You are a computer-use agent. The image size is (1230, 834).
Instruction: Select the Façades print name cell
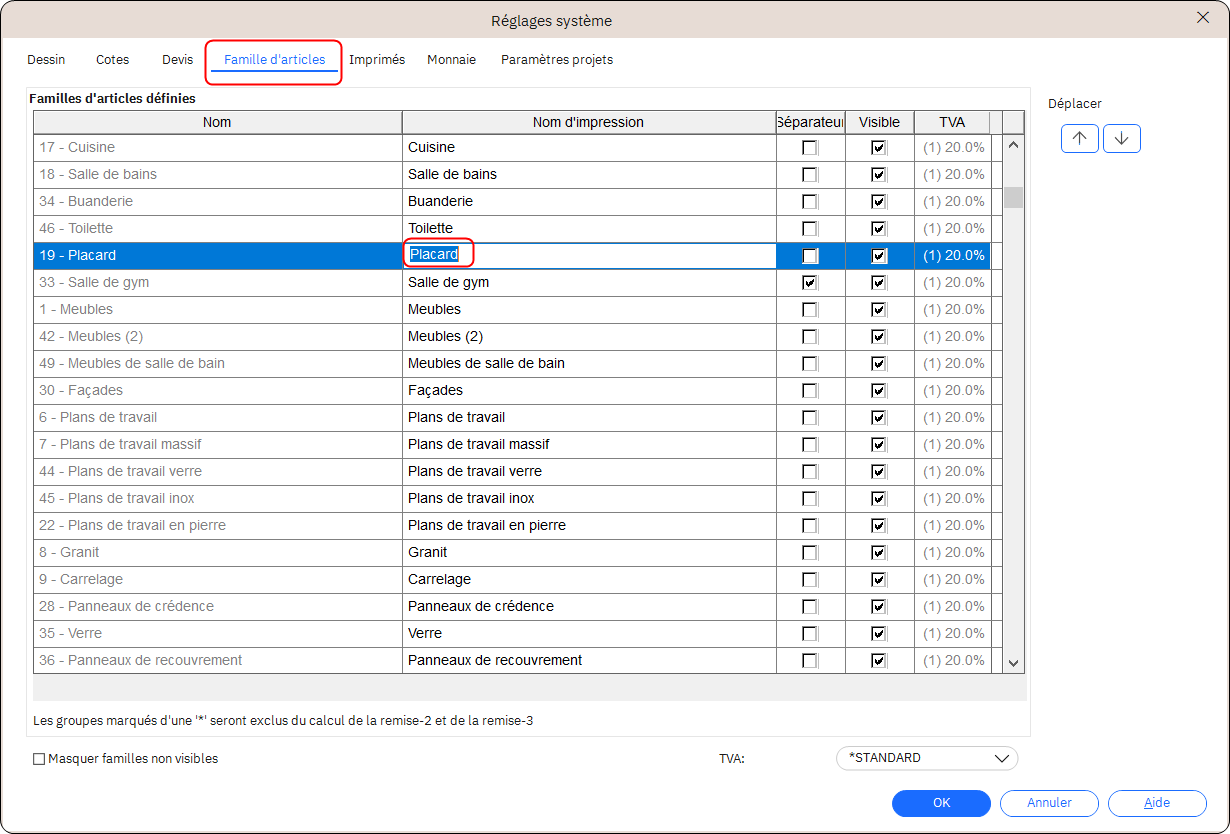(x=589, y=391)
